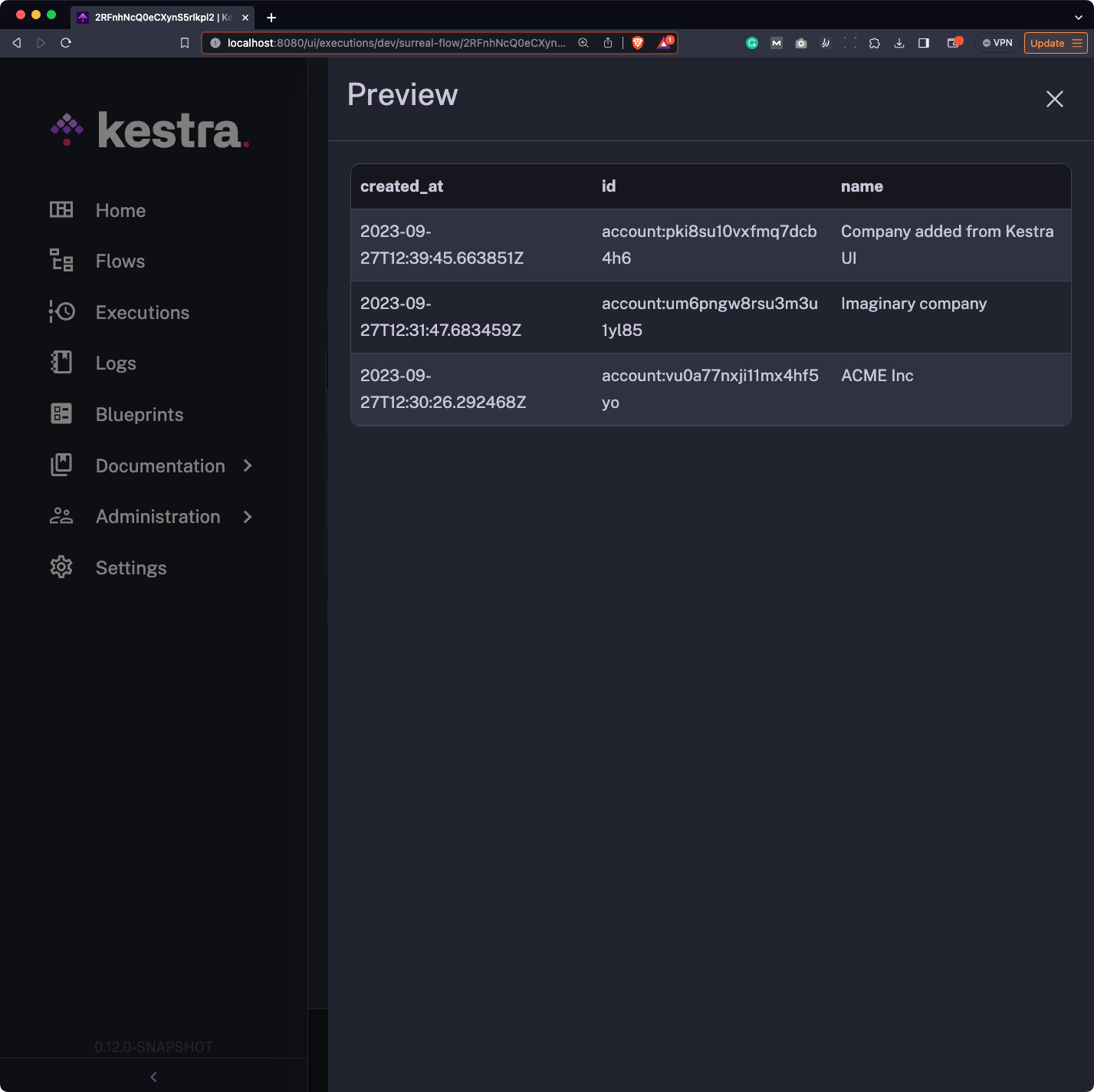Viewport: 1094px width, 1092px height.
Task: Open a new browser tab
Action: click(271, 17)
